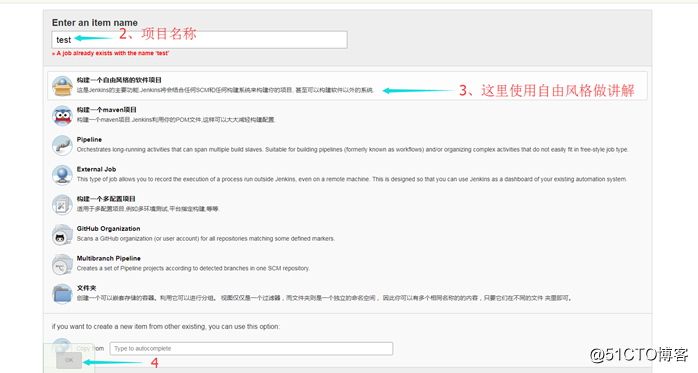Screen dimensions: 698x373
Task: Click the 构建一个多配置项目 title
Action: click(106, 199)
